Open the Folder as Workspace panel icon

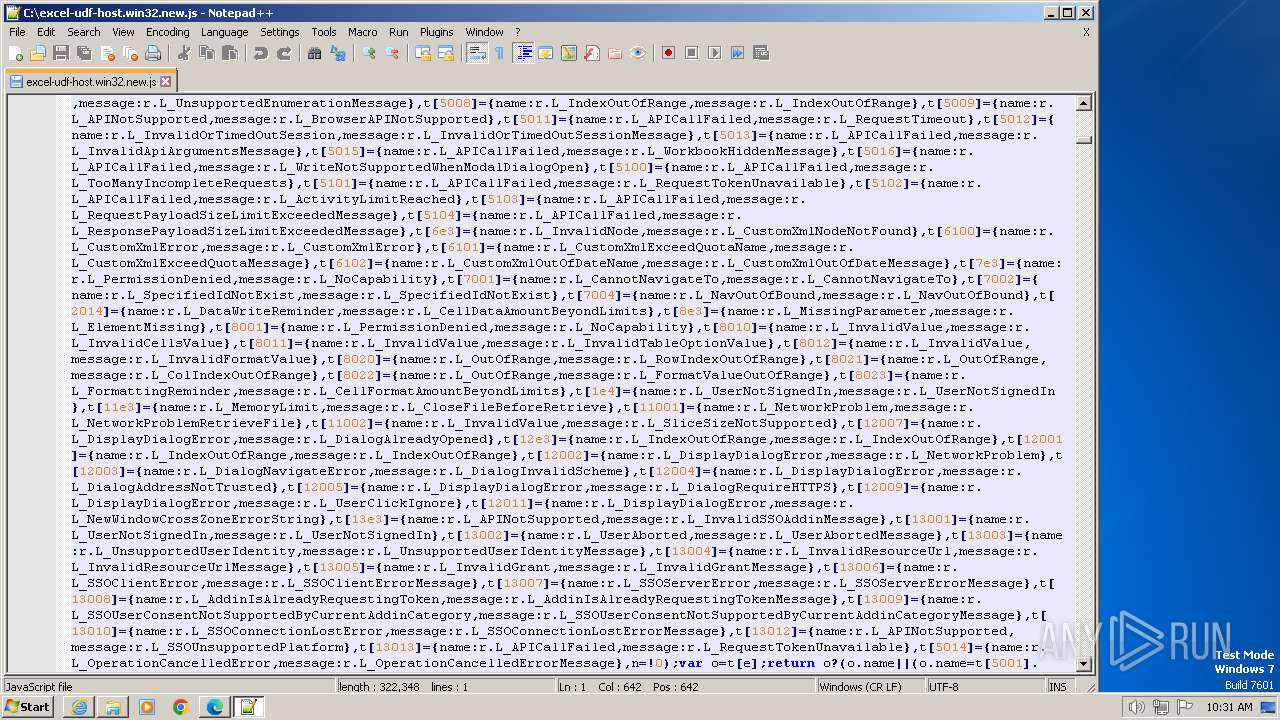[615, 53]
